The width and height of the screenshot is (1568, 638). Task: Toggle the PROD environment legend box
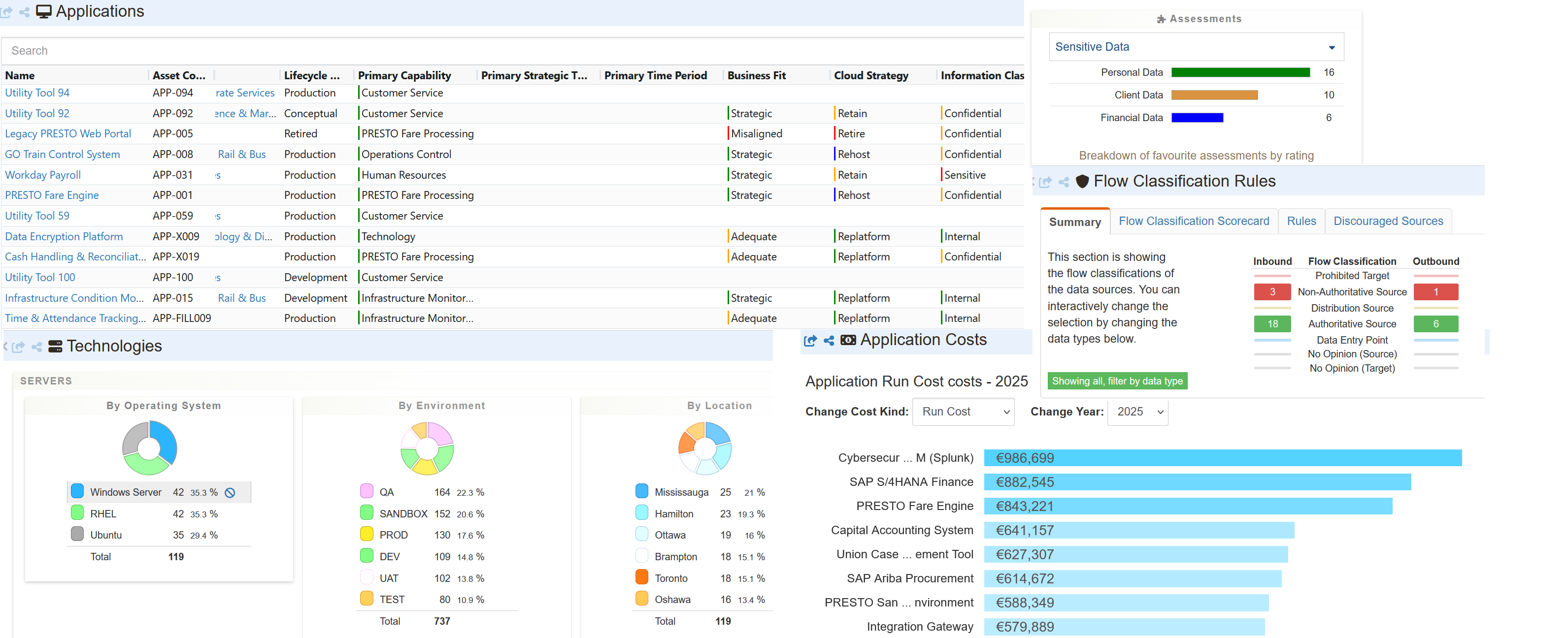click(x=367, y=535)
